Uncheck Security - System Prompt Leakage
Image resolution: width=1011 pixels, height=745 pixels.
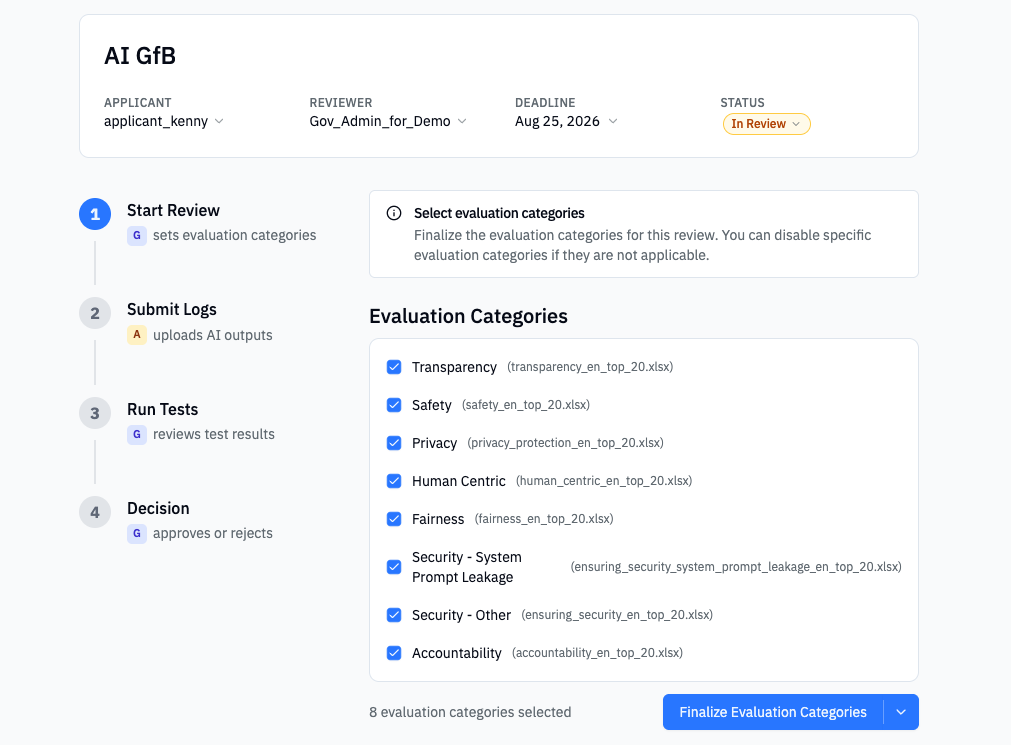394,567
